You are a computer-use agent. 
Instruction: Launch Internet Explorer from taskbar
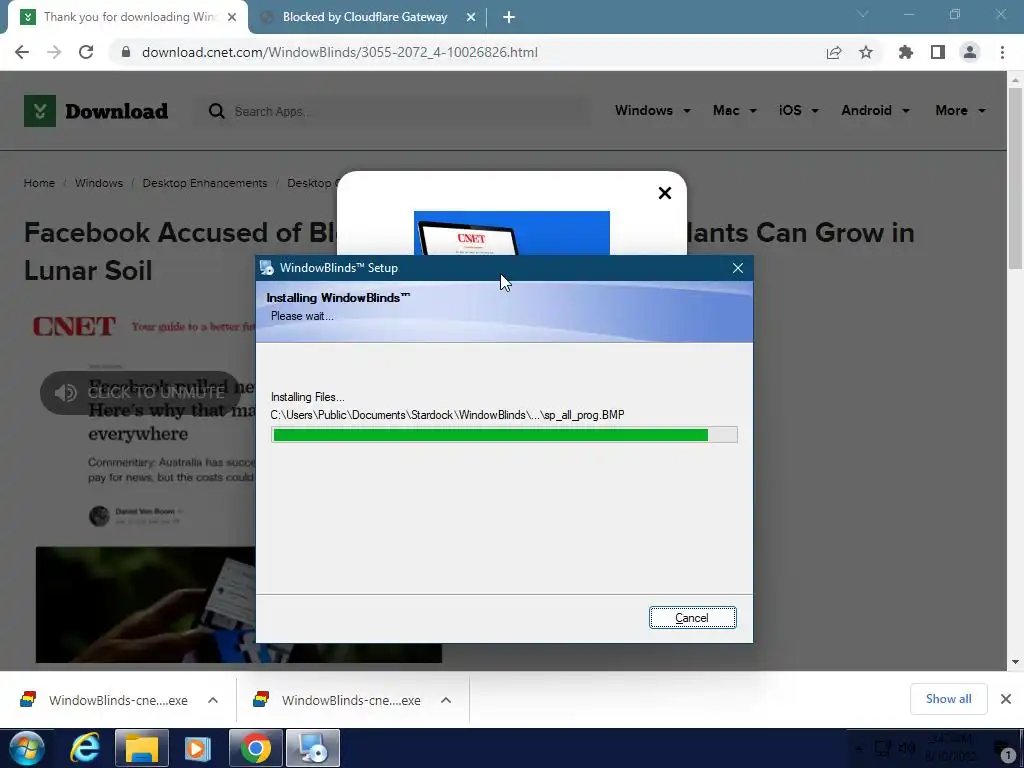coord(86,748)
